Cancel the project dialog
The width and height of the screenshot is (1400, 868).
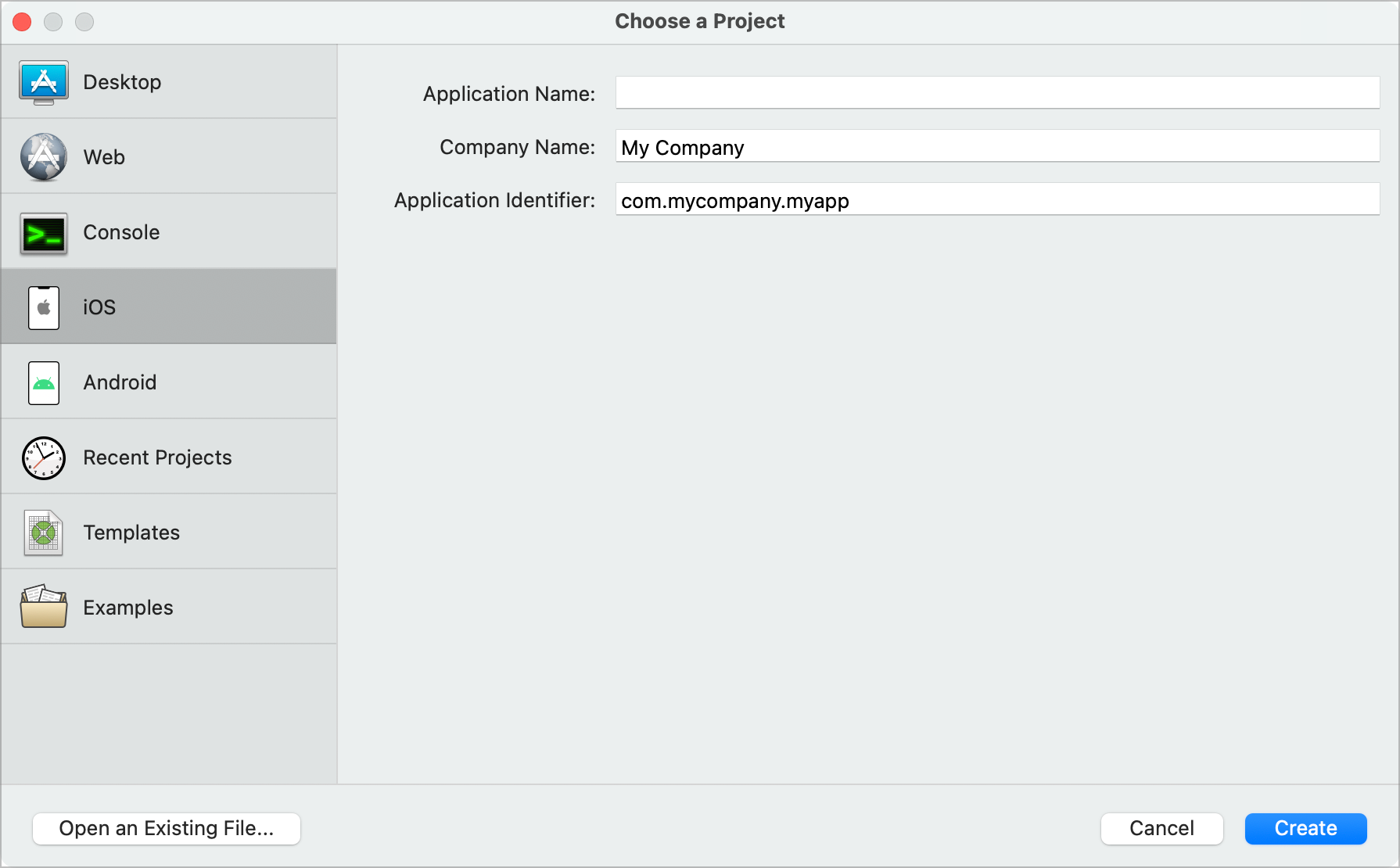(1161, 828)
